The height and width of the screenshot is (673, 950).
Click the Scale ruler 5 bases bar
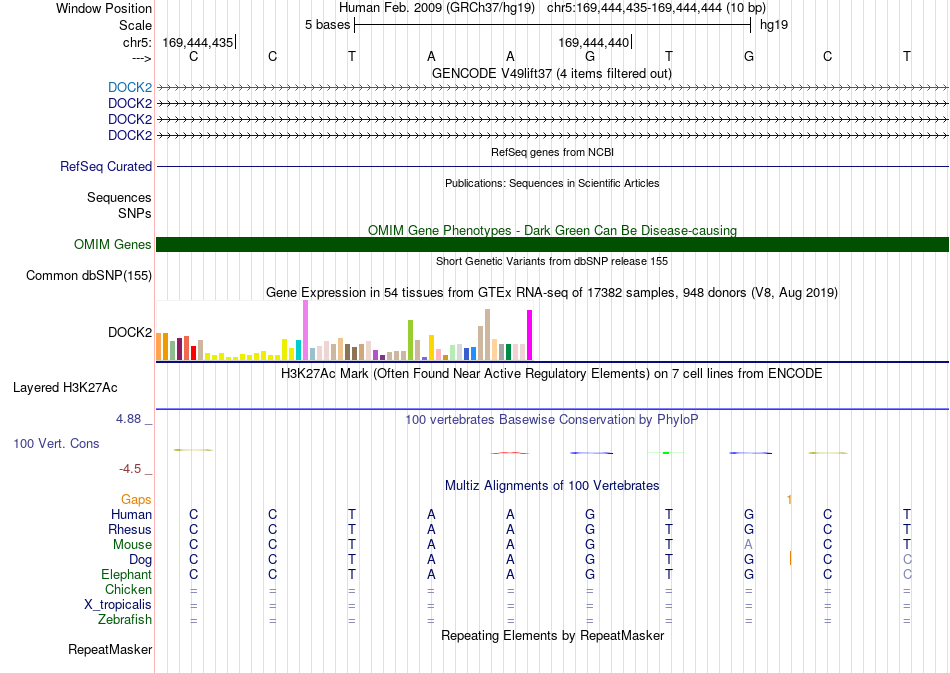pos(553,25)
